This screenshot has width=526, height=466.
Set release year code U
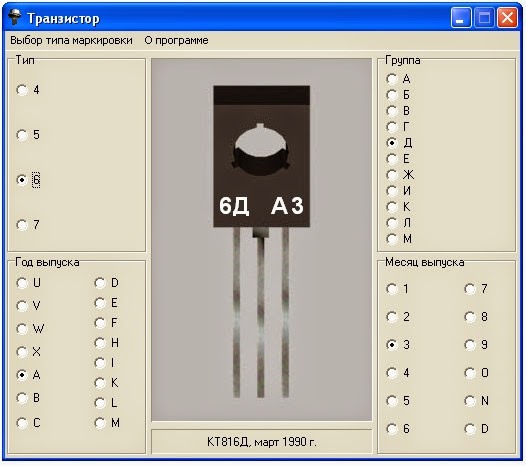coord(22,283)
